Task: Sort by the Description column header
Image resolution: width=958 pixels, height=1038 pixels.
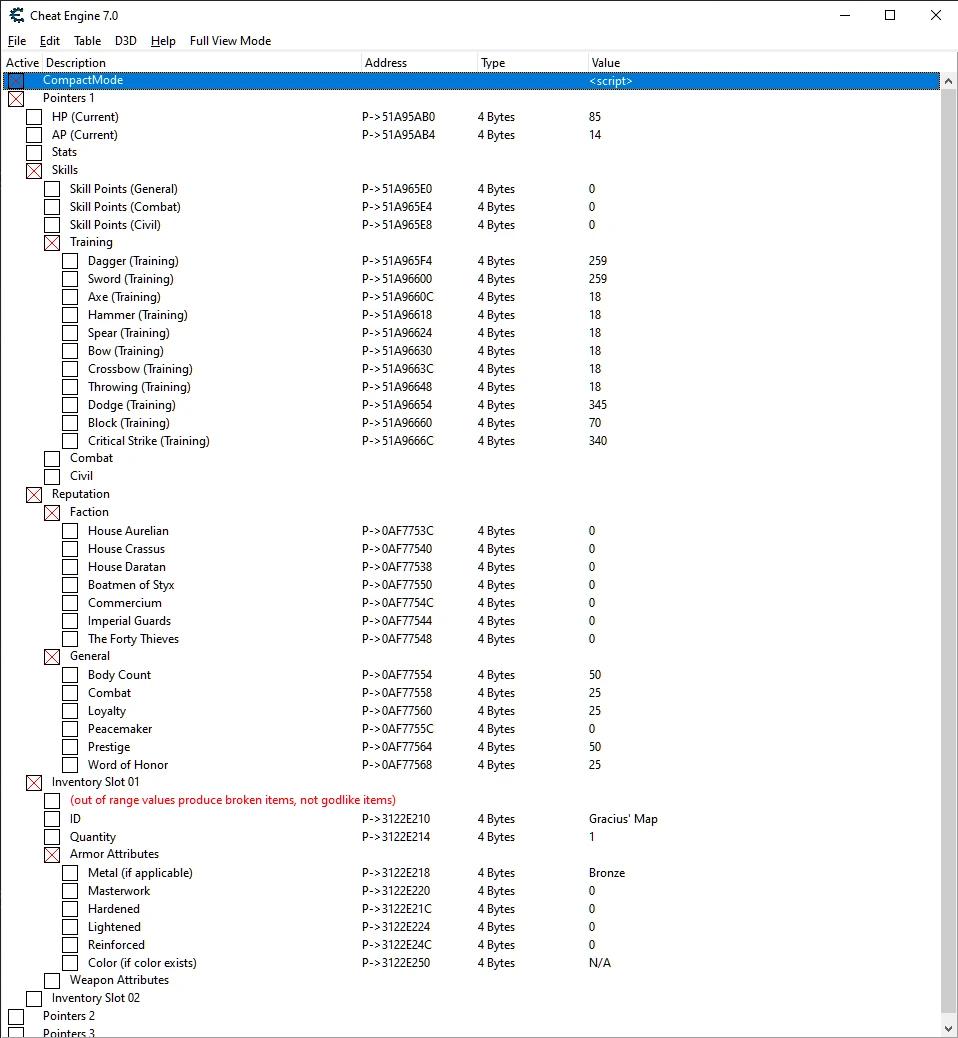Action: (202, 63)
